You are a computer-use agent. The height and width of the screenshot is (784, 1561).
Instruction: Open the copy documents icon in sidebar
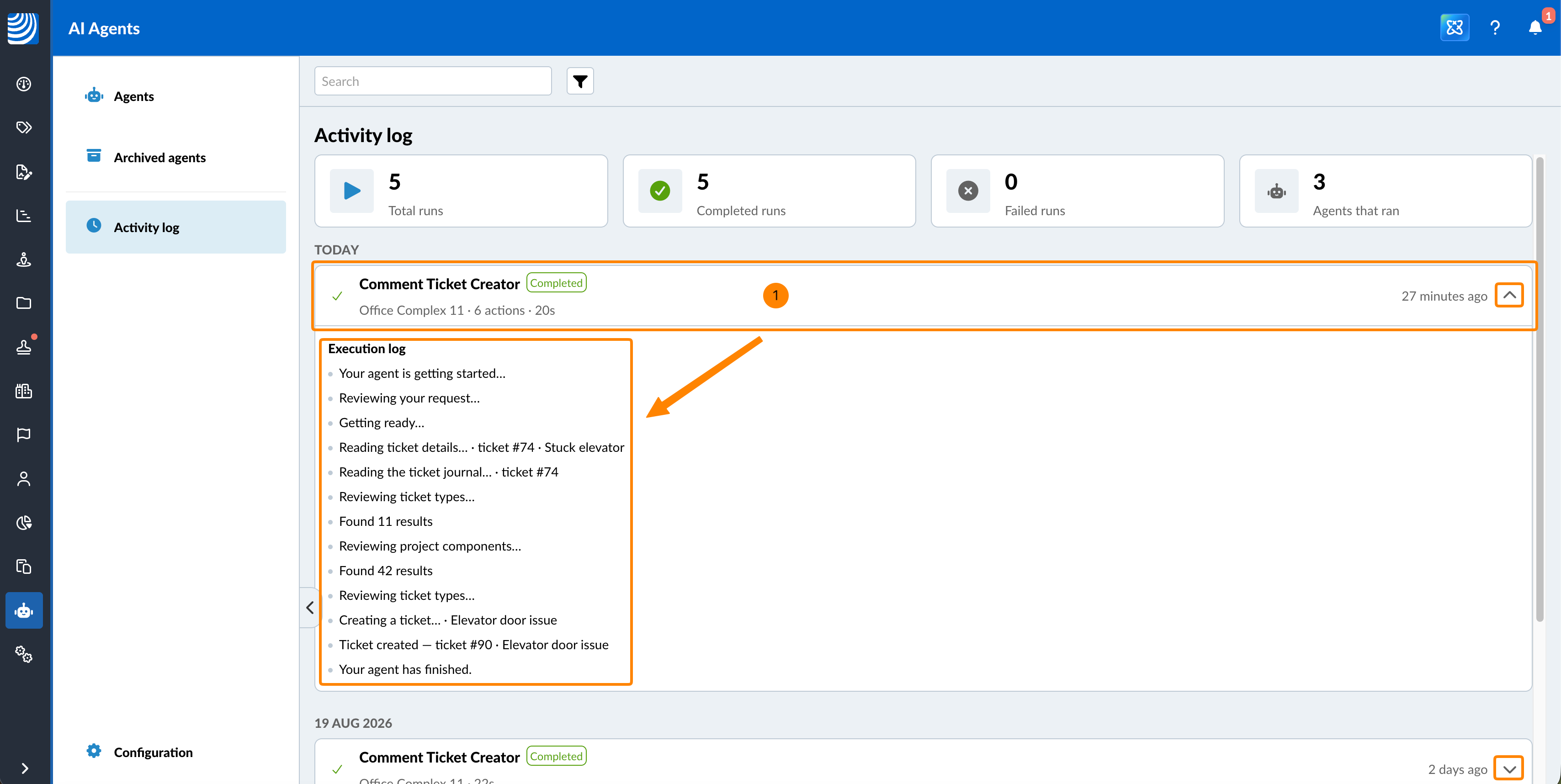coord(24,567)
